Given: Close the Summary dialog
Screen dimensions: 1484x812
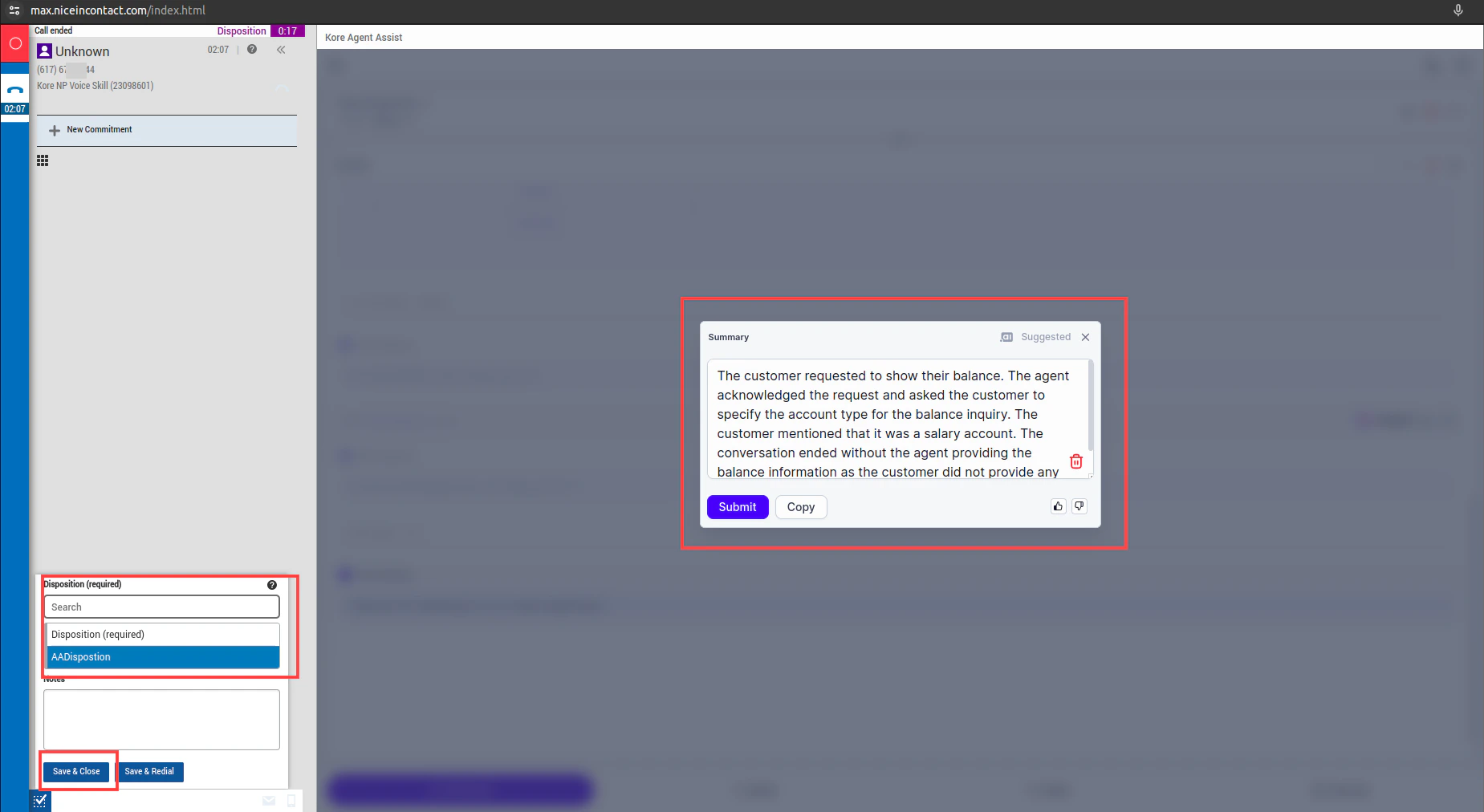Looking at the screenshot, I should click(1085, 337).
